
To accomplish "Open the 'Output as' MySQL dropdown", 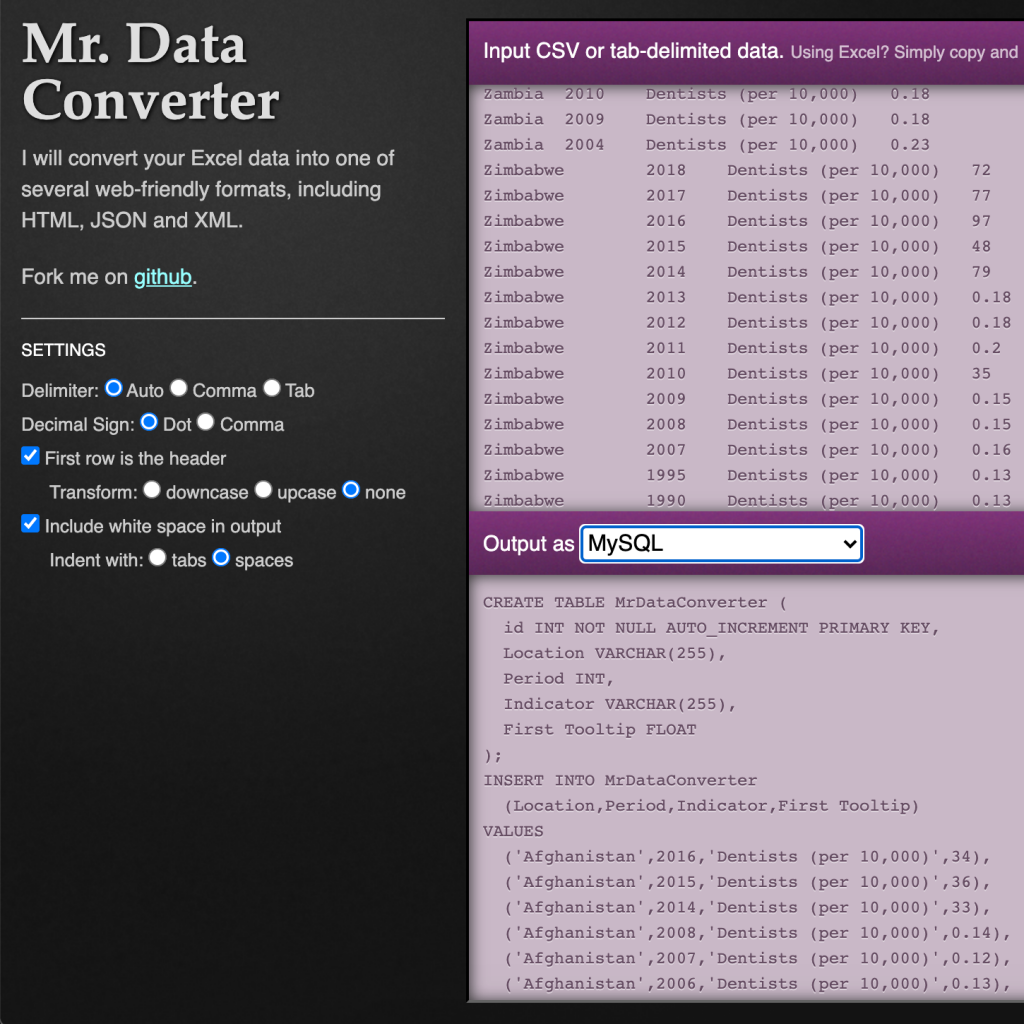I will 722,544.
